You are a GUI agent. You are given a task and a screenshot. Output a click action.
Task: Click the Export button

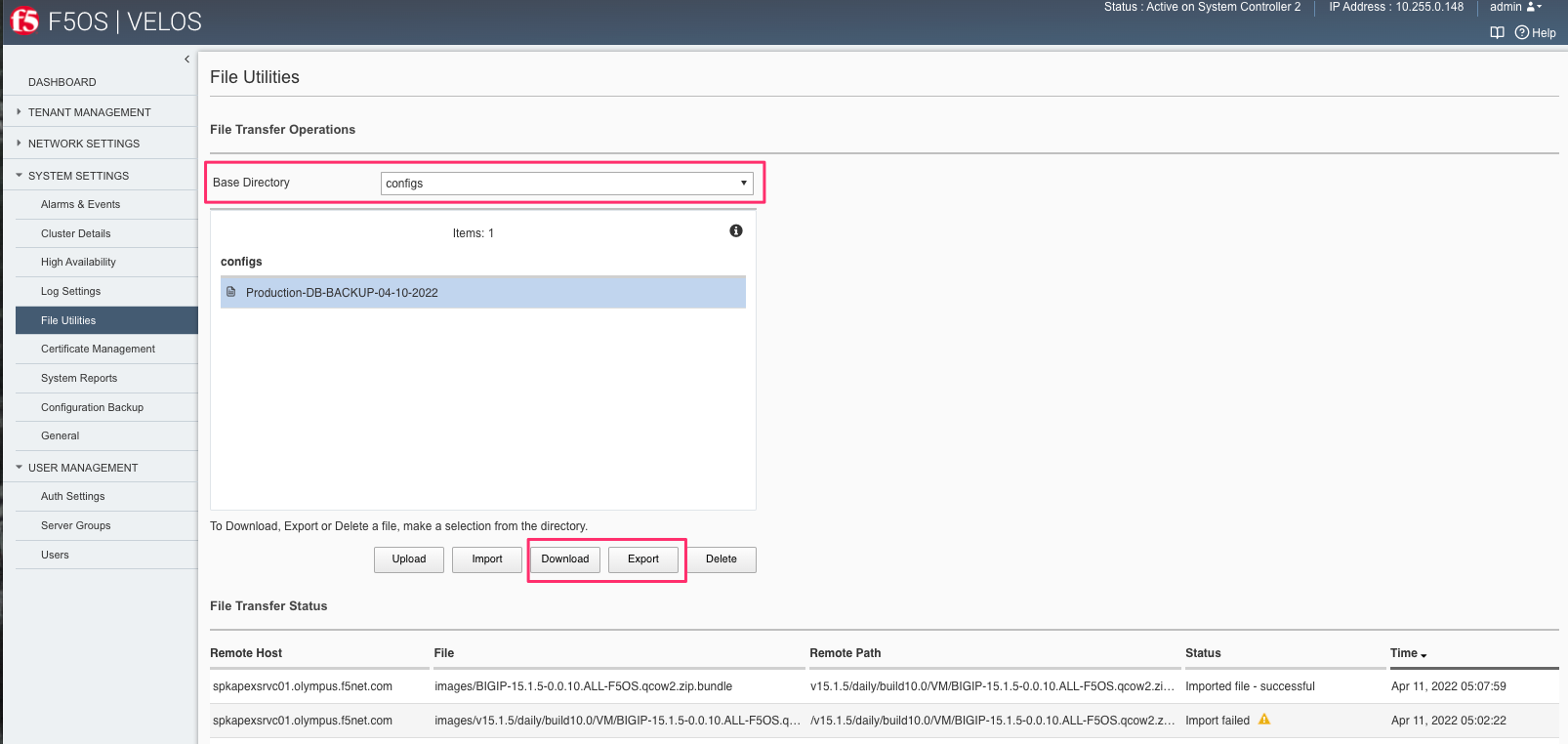tap(643, 559)
